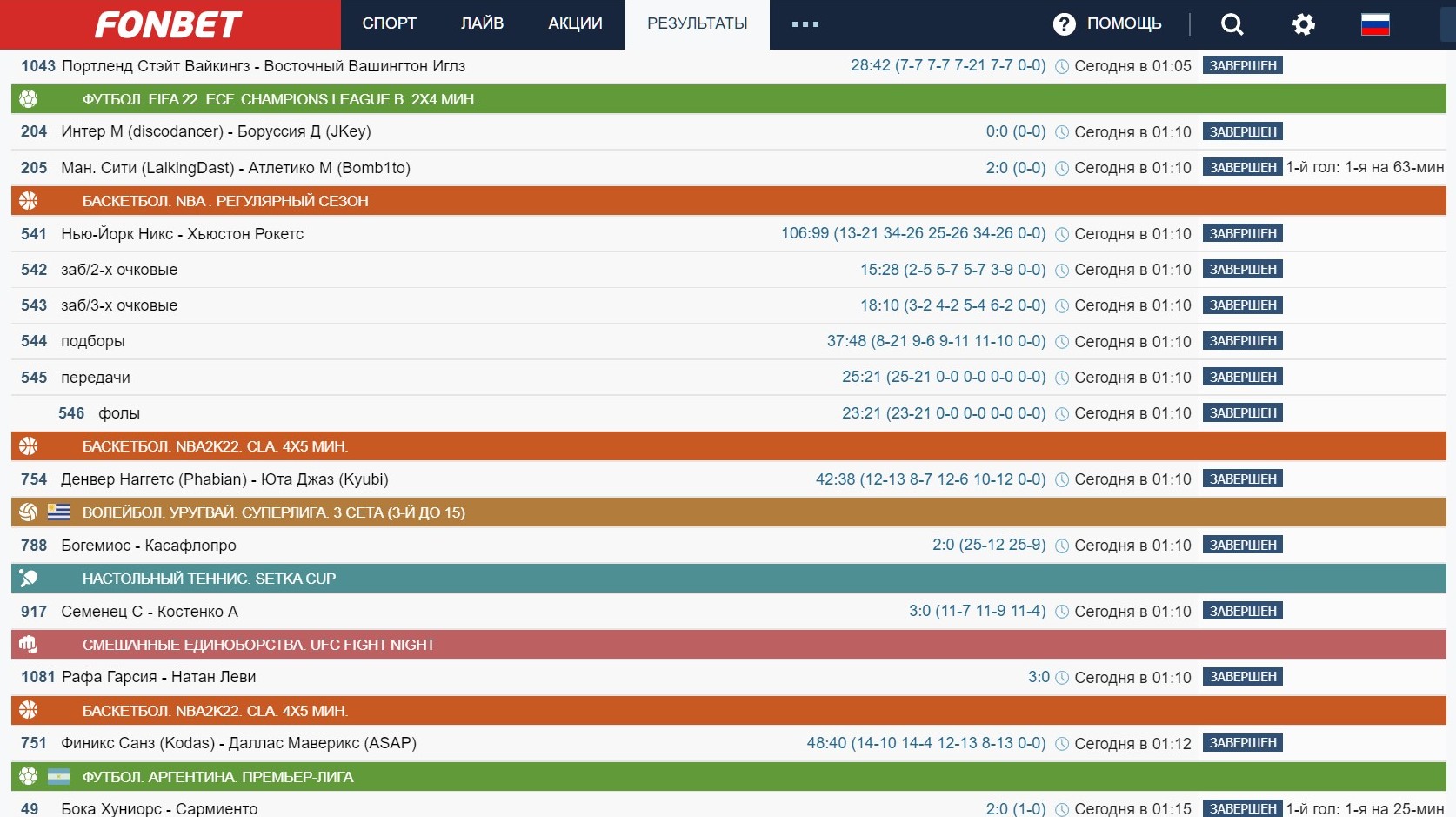Collapse the СМЕШАННЫЕ ЕДИНОБОРСТВА. UFC FIGHT NIGHT section
1456x817 pixels.
729,645
